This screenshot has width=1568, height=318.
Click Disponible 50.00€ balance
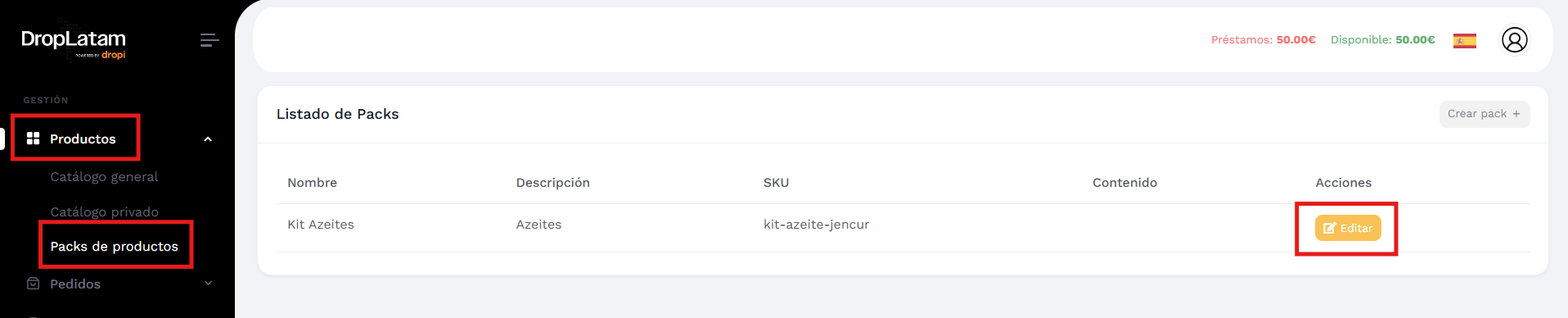pos(1382,40)
